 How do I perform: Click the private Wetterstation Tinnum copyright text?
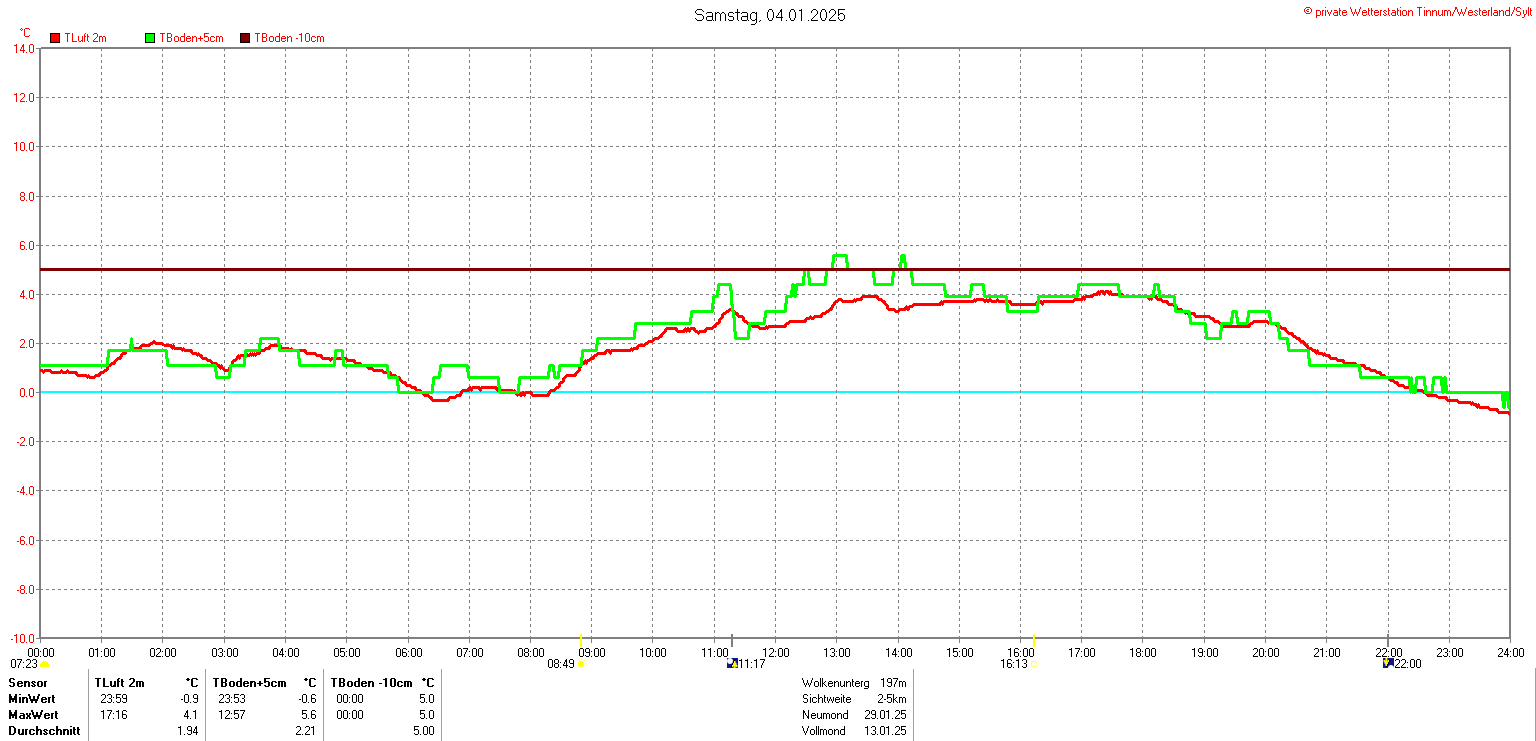[1417, 11]
